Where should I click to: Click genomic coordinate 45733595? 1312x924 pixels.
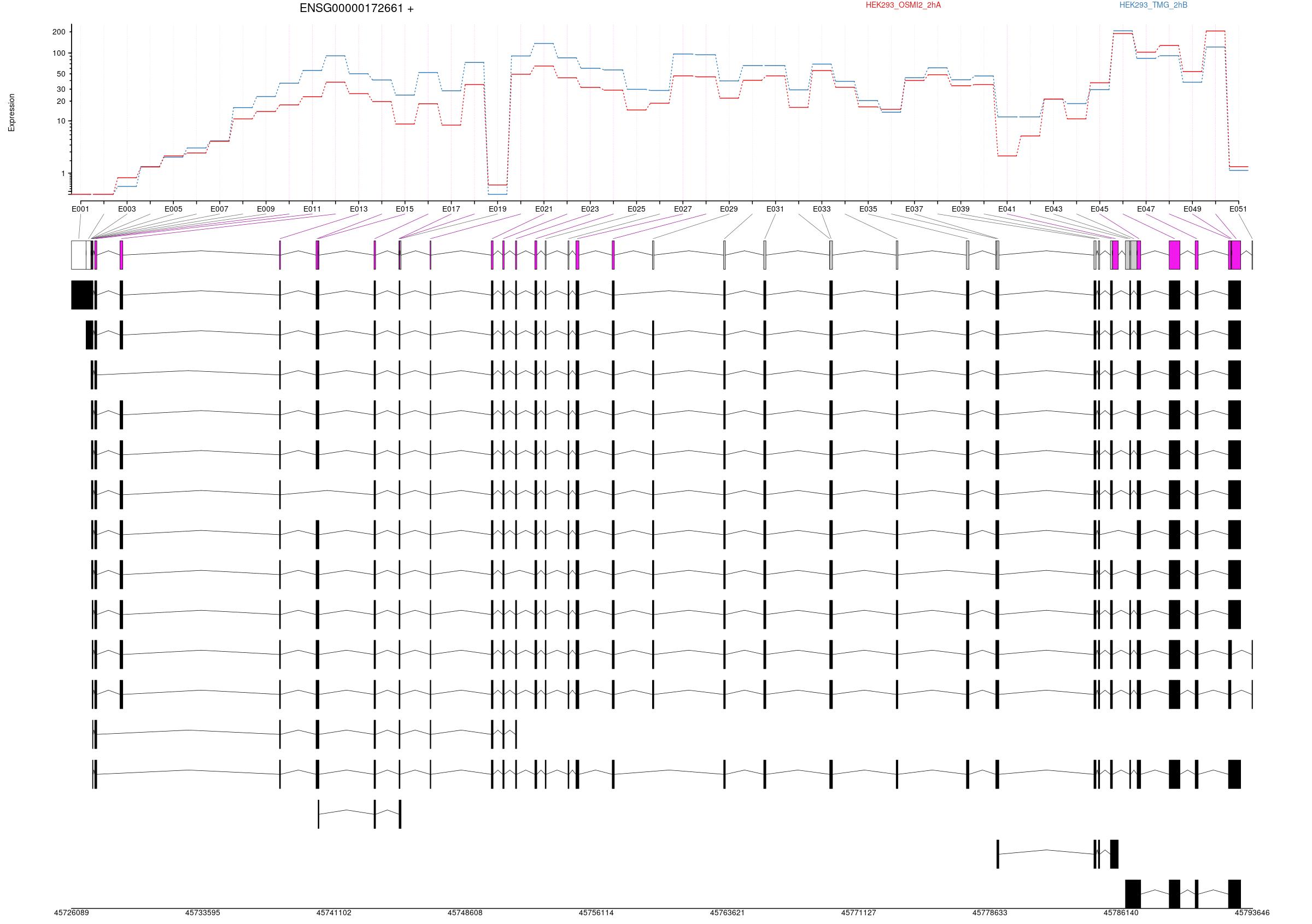click(203, 913)
